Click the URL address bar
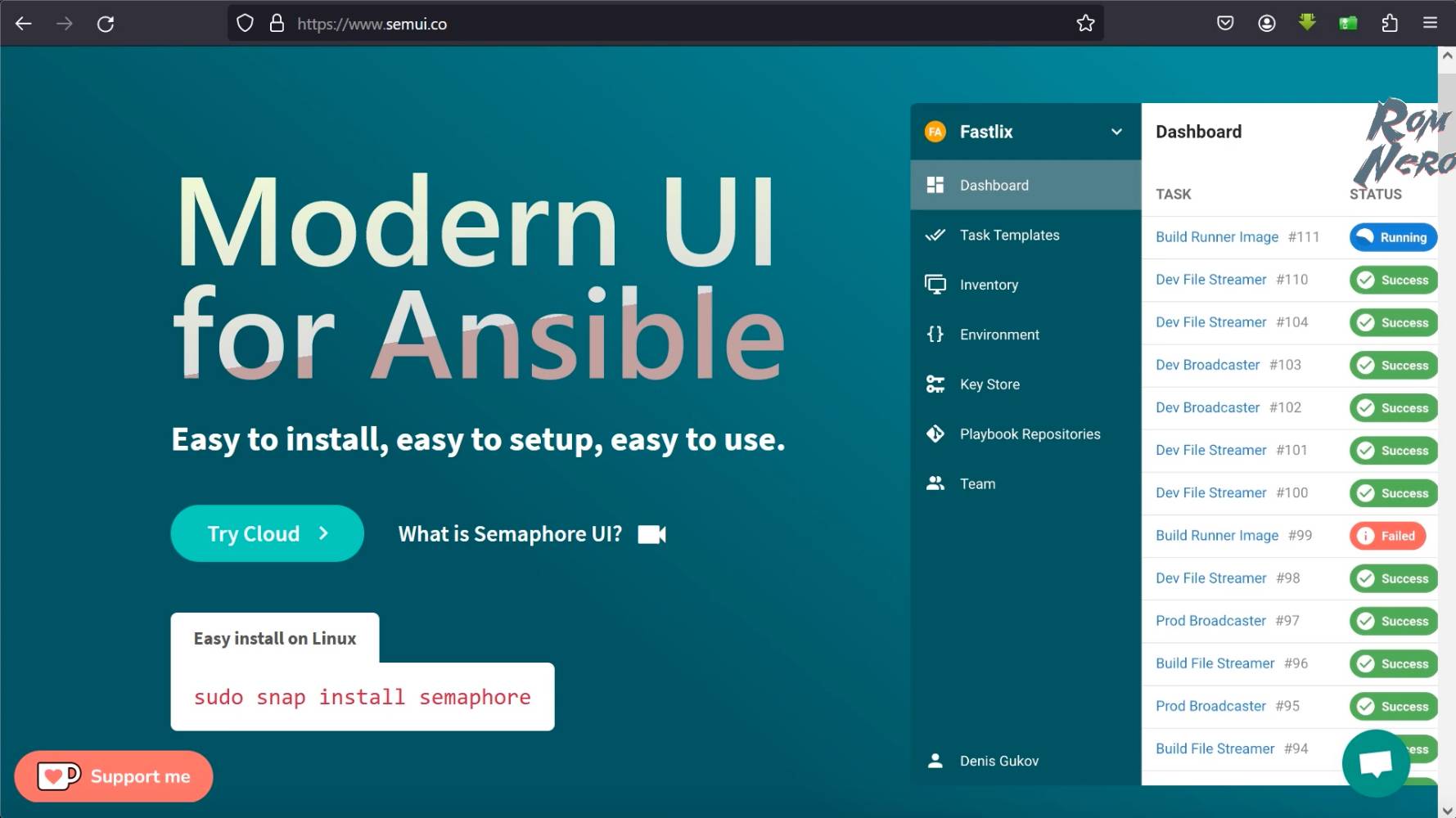 [x=665, y=24]
